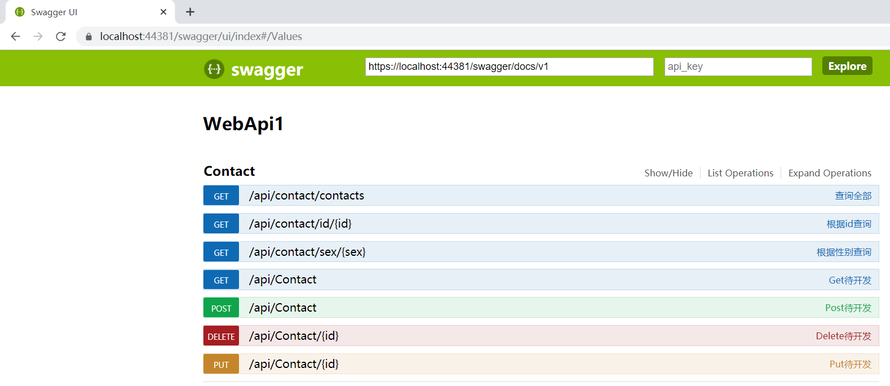This screenshot has height=386, width=890.
Task: Click the DELETE badge
Action: (x=221, y=336)
